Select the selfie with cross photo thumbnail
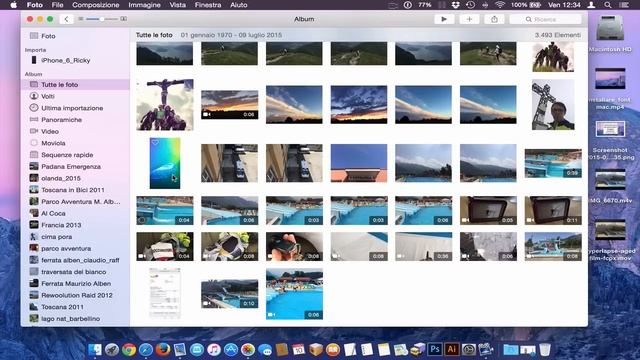This screenshot has width=640, height=360. coord(553,105)
